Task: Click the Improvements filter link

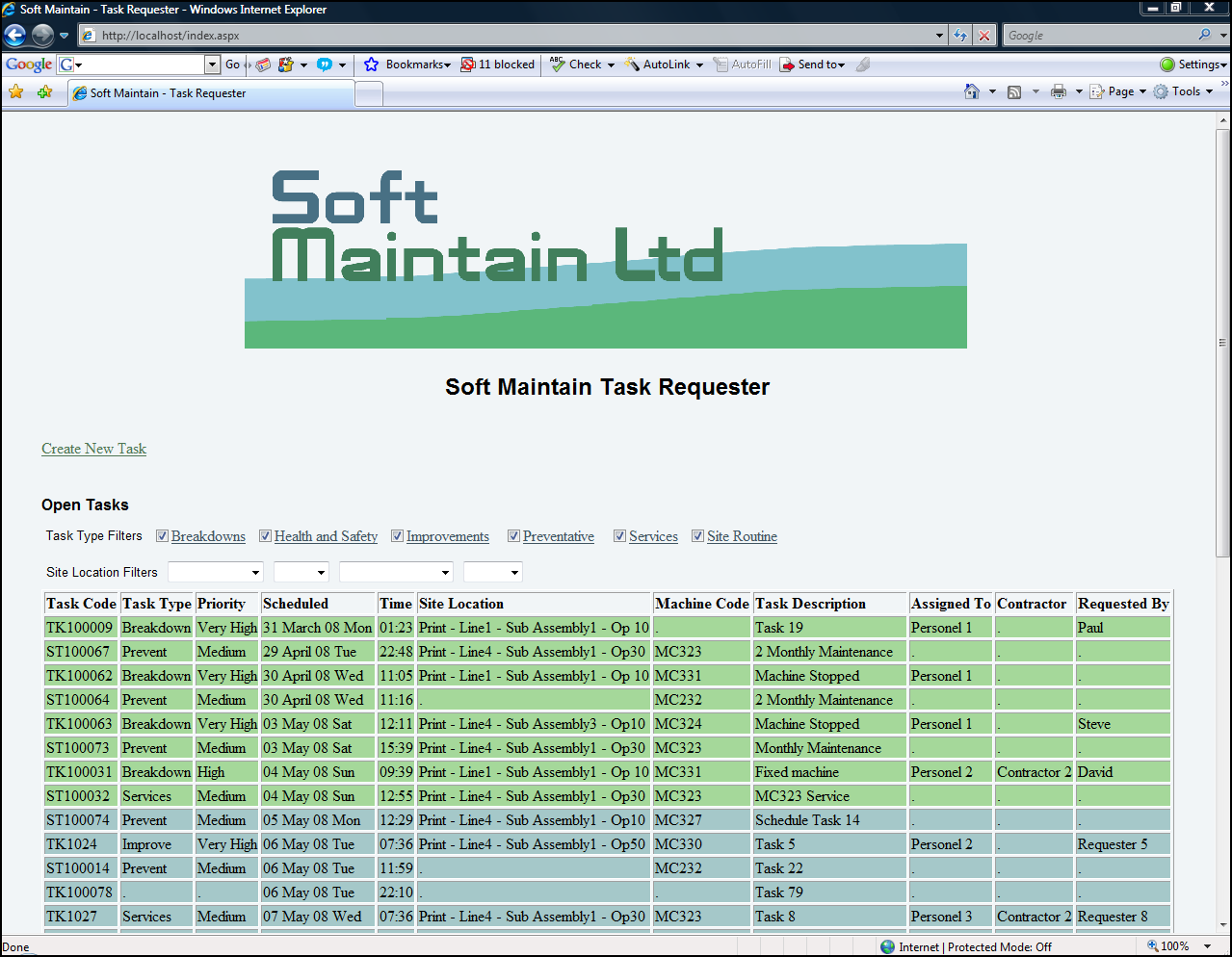Action: [x=448, y=536]
